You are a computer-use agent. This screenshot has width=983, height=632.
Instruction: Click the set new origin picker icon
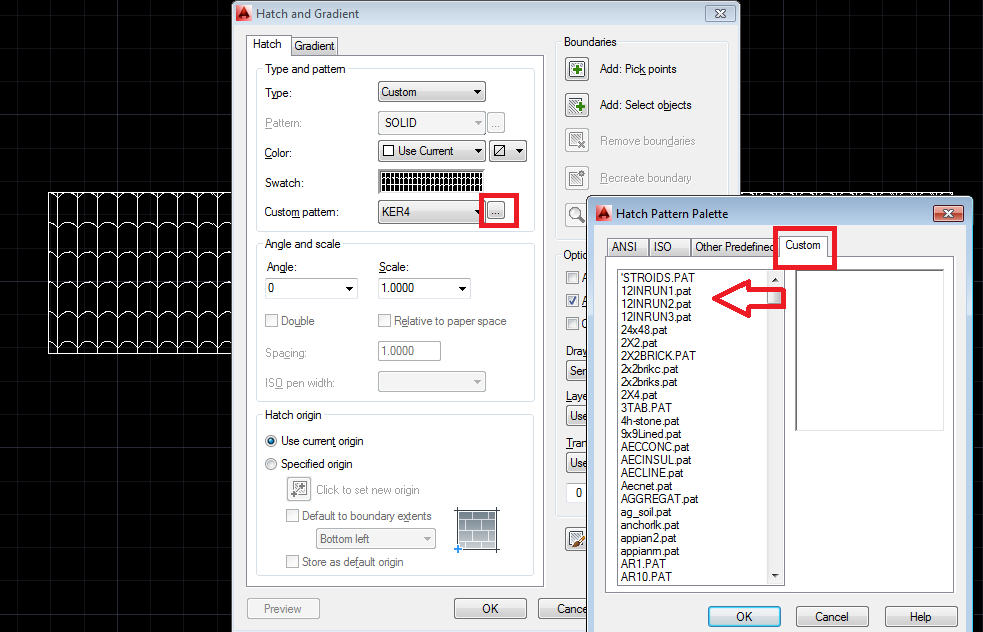298,488
